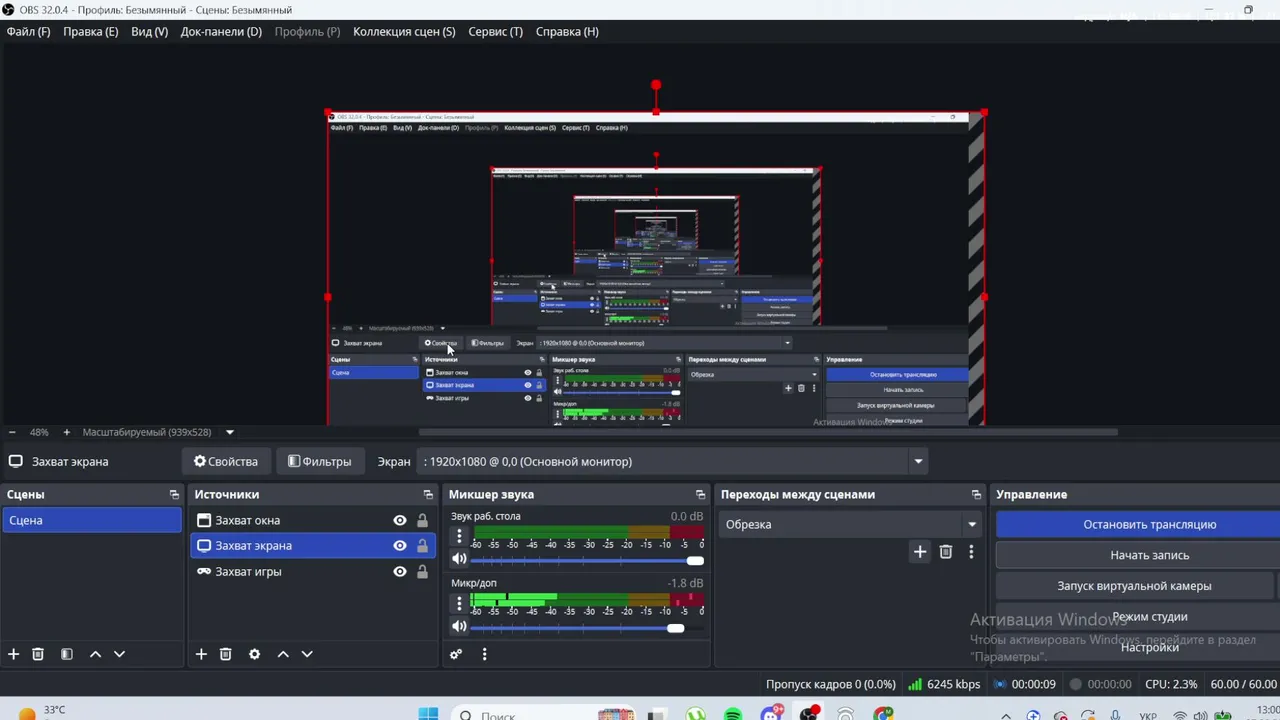The width and height of the screenshot is (1280, 720).
Task: Mute the Микр/доп audio channel
Action: [459, 627]
